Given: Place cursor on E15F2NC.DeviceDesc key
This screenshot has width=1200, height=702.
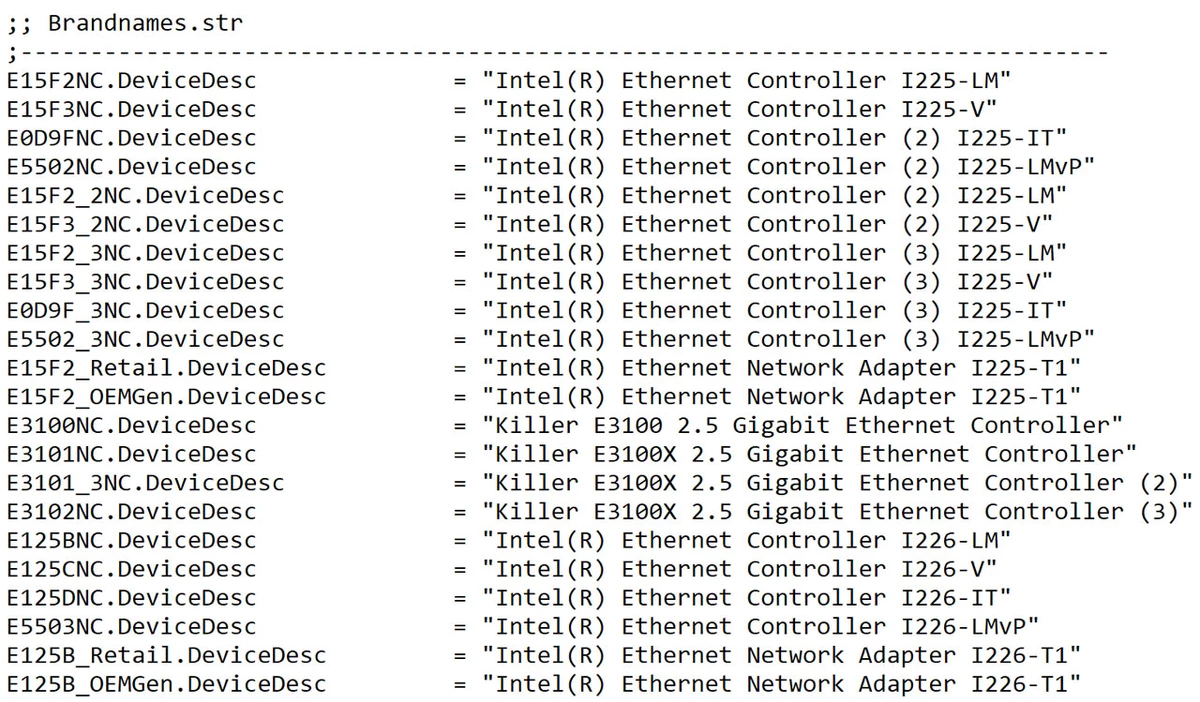Looking at the screenshot, I should click(131, 80).
